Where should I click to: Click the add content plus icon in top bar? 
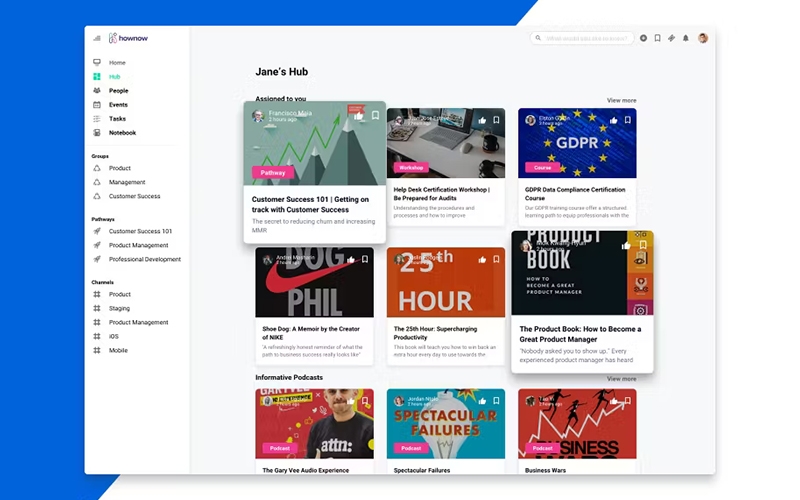[x=643, y=38]
